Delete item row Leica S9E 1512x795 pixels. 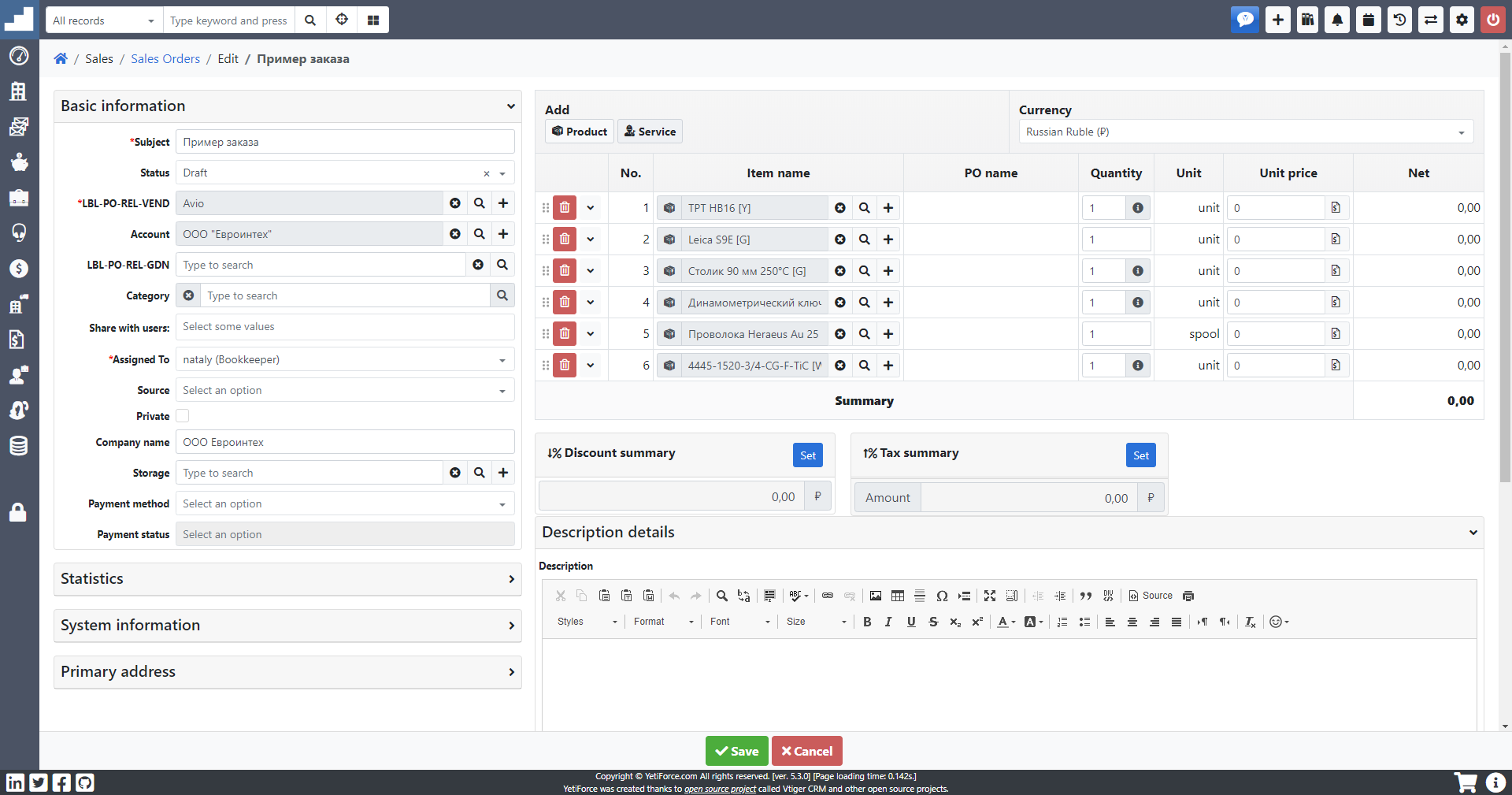(565, 240)
